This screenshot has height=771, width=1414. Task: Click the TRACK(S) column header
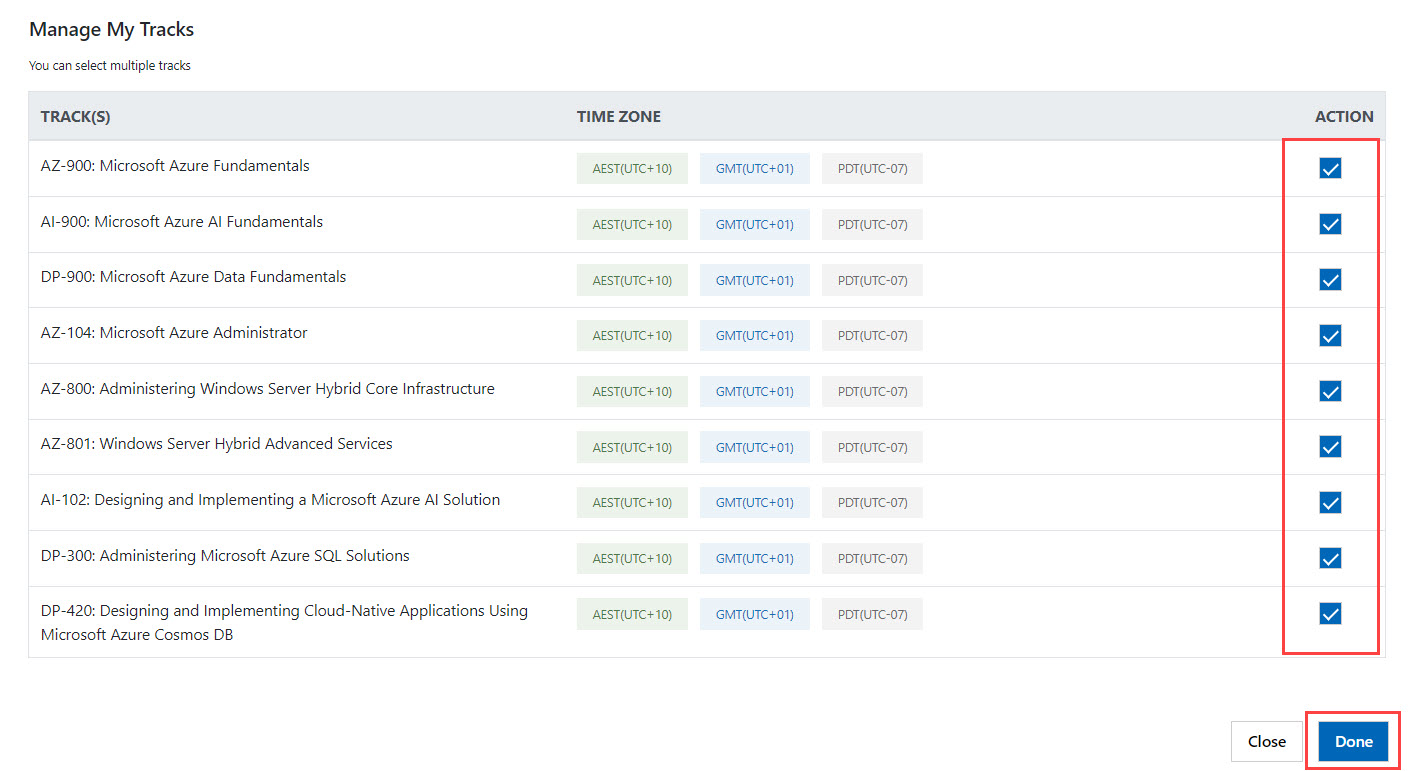click(75, 117)
